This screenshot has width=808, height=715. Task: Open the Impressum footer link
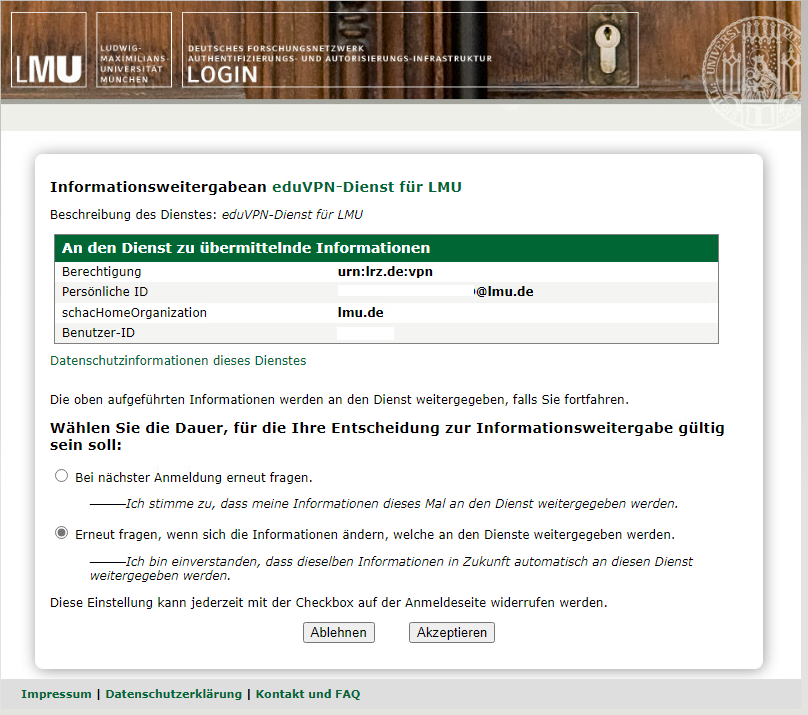[56, 694]
